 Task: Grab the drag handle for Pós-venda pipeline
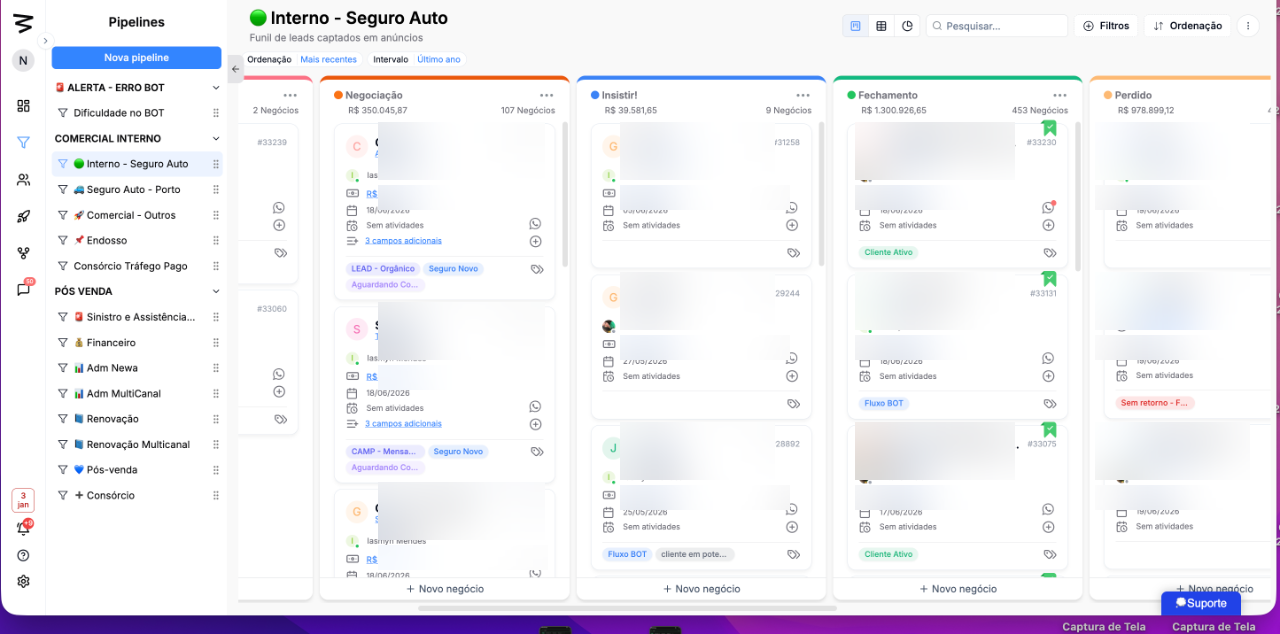pos(215,470)
